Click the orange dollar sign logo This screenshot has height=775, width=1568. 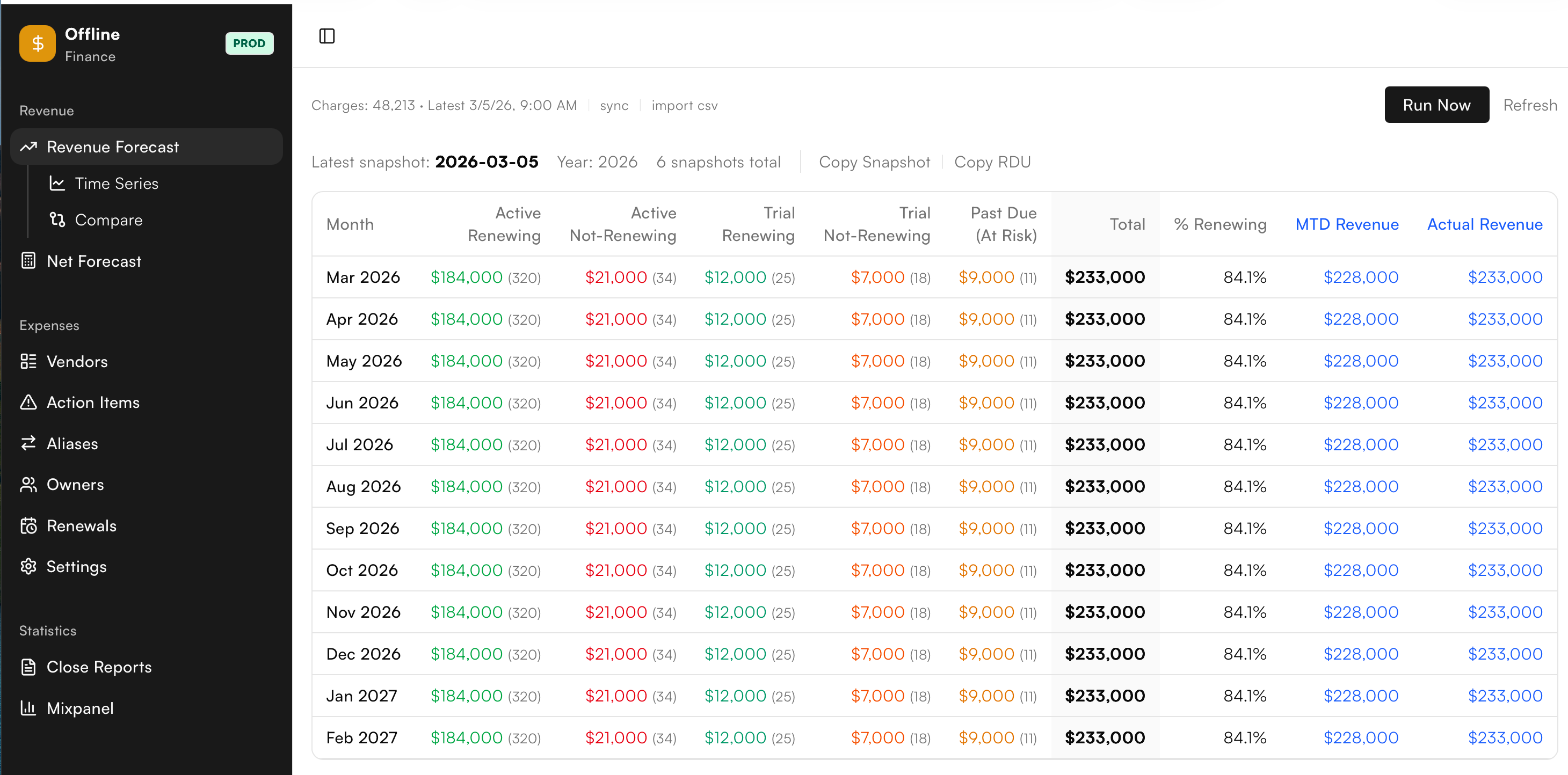coord(37,43)
